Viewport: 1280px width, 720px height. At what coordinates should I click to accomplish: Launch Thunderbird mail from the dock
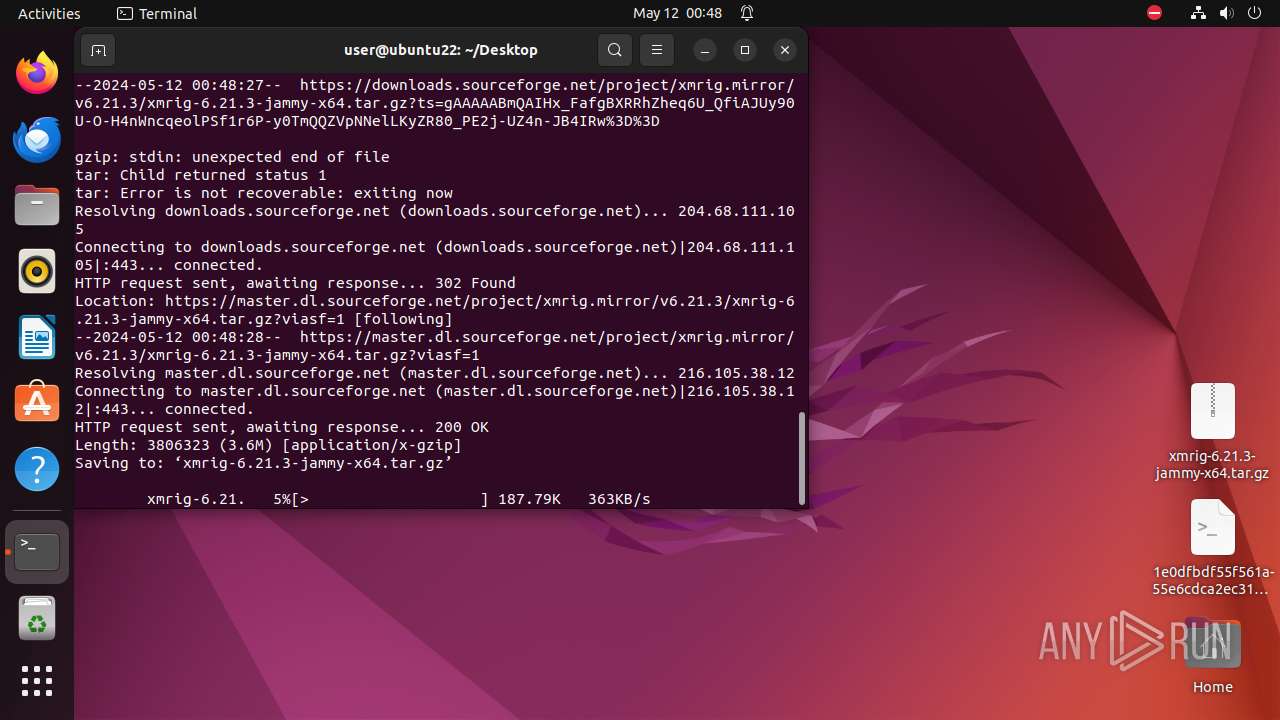[37, 139]
